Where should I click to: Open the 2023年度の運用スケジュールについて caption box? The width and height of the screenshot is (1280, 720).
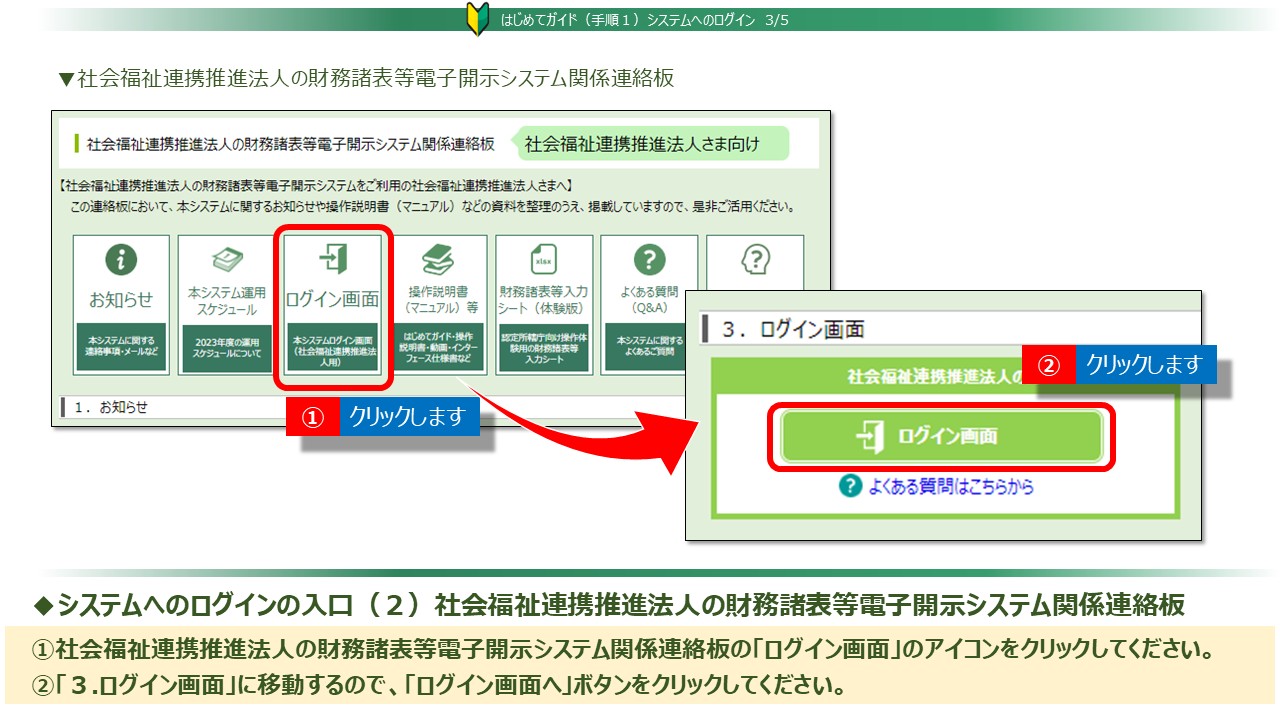[x=227, y=347]
